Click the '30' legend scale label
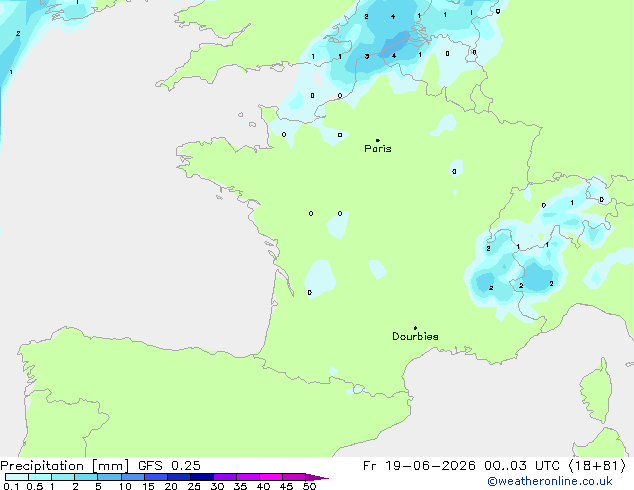The height and width of the screenshot is (490, 634). coord(217,486)
